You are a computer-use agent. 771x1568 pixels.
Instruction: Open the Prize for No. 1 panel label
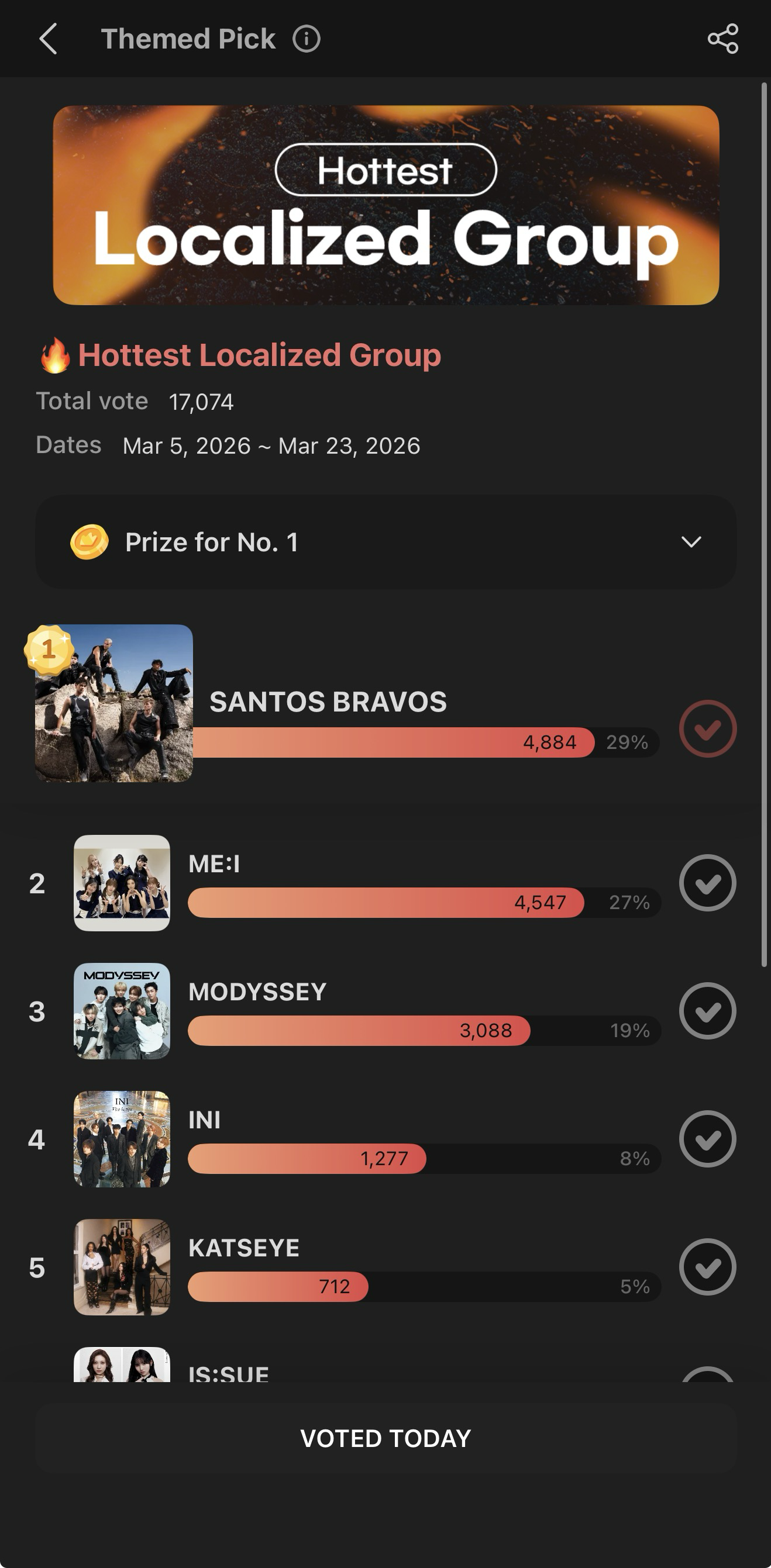pyautogui.click(x=211, y=543)
